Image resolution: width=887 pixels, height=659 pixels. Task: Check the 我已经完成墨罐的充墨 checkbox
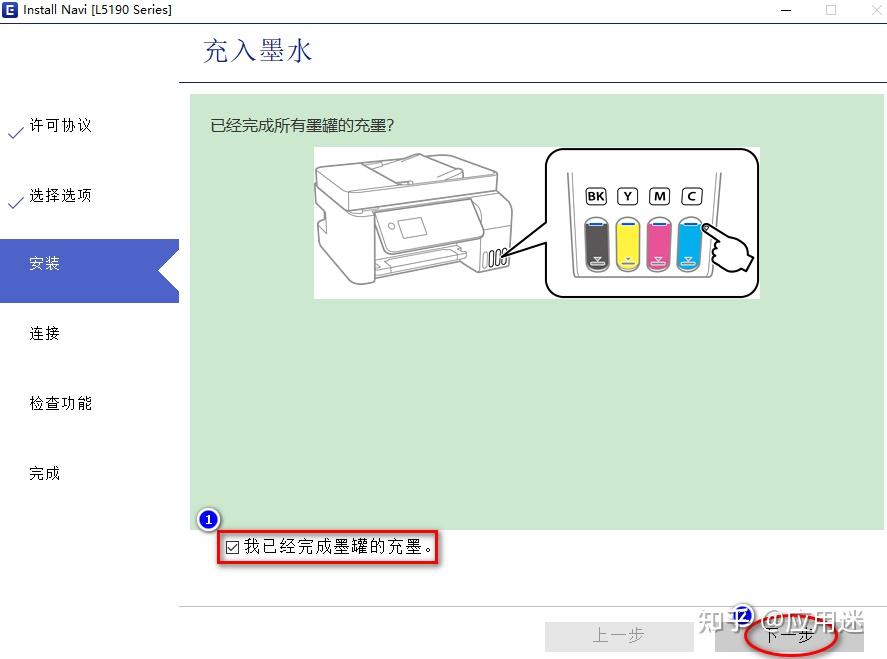[x=231, y=546]
